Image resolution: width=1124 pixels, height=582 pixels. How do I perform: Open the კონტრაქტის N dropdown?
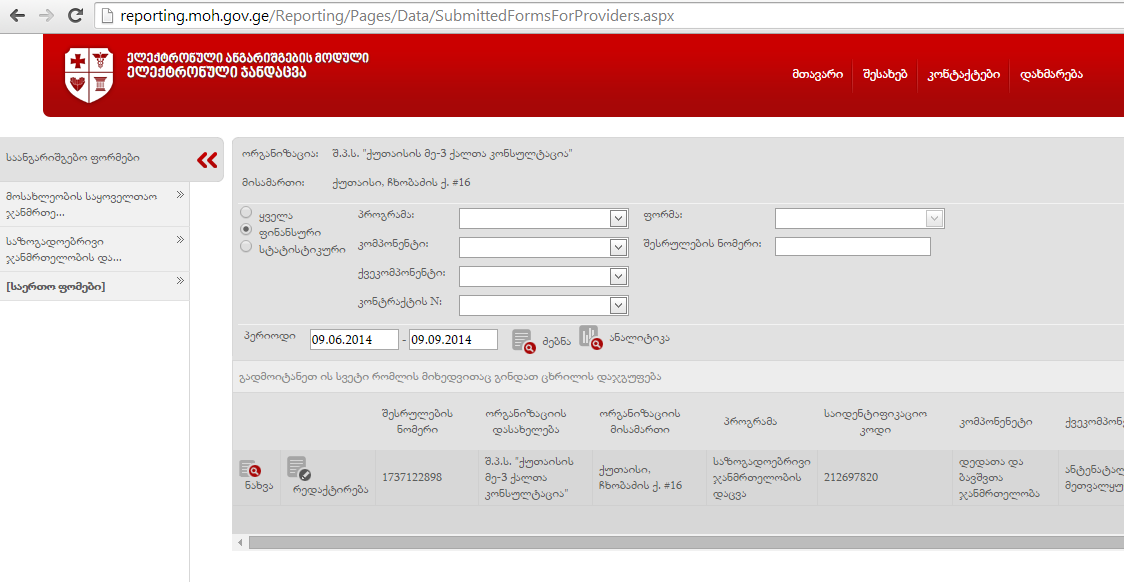pos(543,305)
